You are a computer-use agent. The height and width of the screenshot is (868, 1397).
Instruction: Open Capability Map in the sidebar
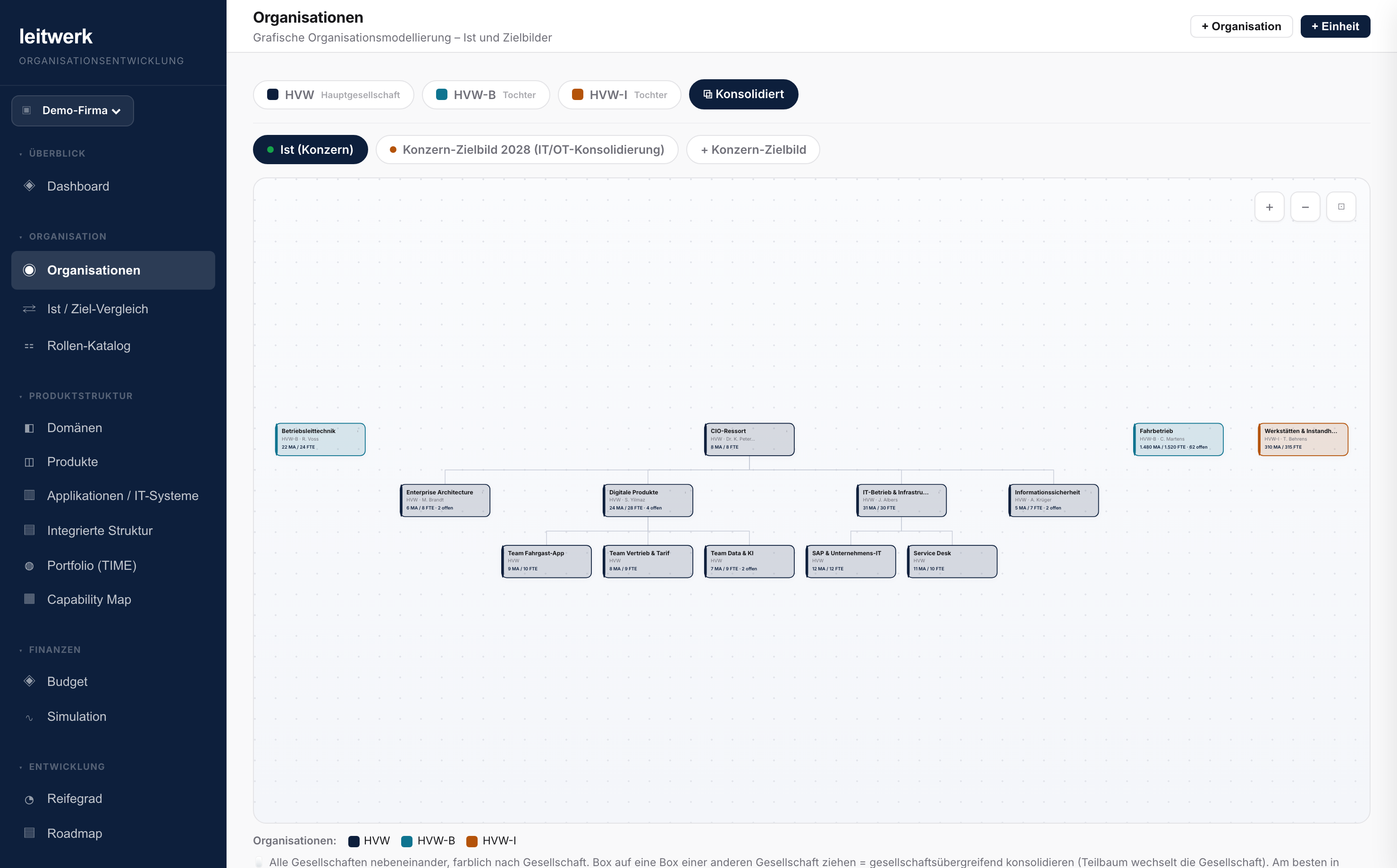click(113, 599)
